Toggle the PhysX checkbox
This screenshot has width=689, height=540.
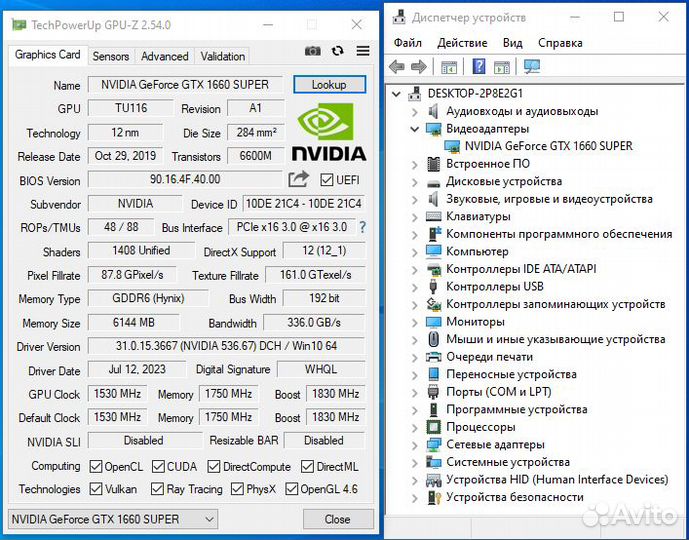tap(237, 489)
